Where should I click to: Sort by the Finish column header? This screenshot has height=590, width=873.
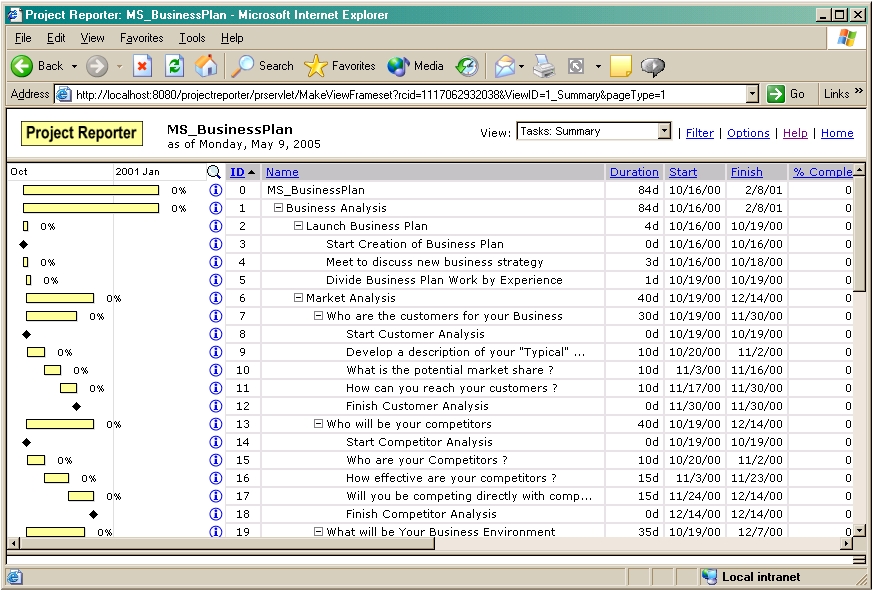tap(747, 172)
